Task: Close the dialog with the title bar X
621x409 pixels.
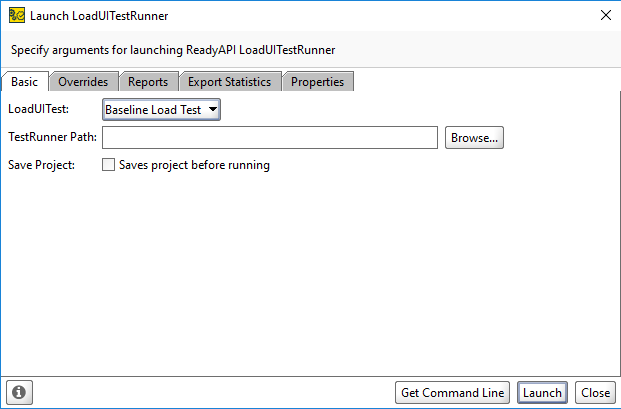Action: [604, 15]
